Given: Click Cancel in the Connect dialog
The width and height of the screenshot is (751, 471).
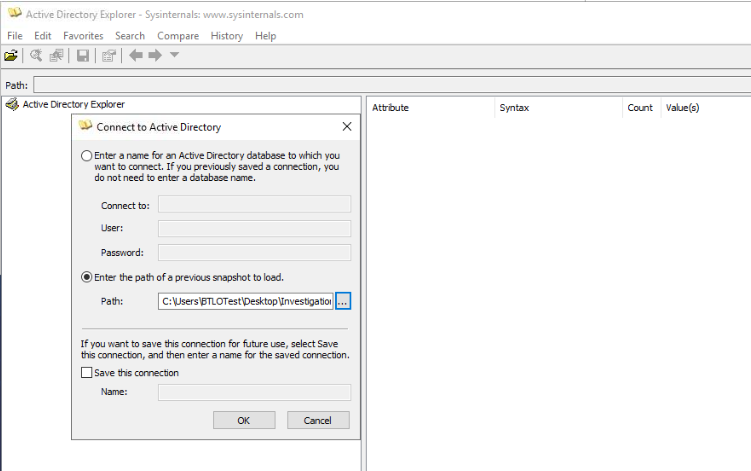Looking at the screenshot, I should (318, 420).
